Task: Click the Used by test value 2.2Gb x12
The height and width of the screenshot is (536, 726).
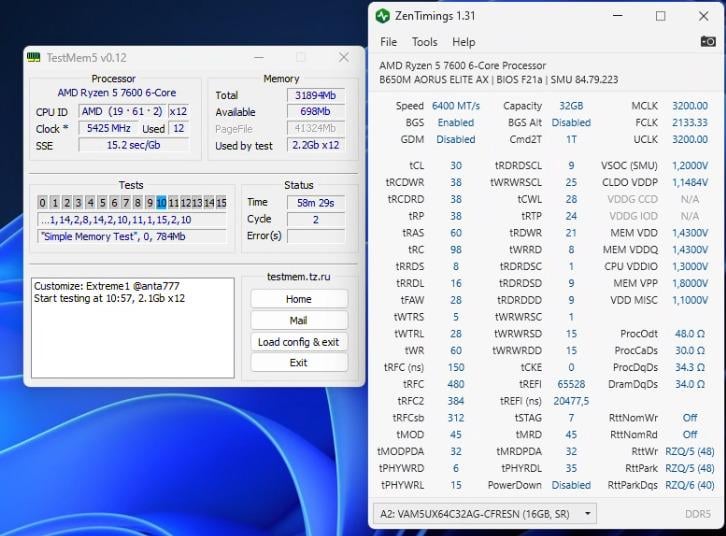Action: (316, 145)
